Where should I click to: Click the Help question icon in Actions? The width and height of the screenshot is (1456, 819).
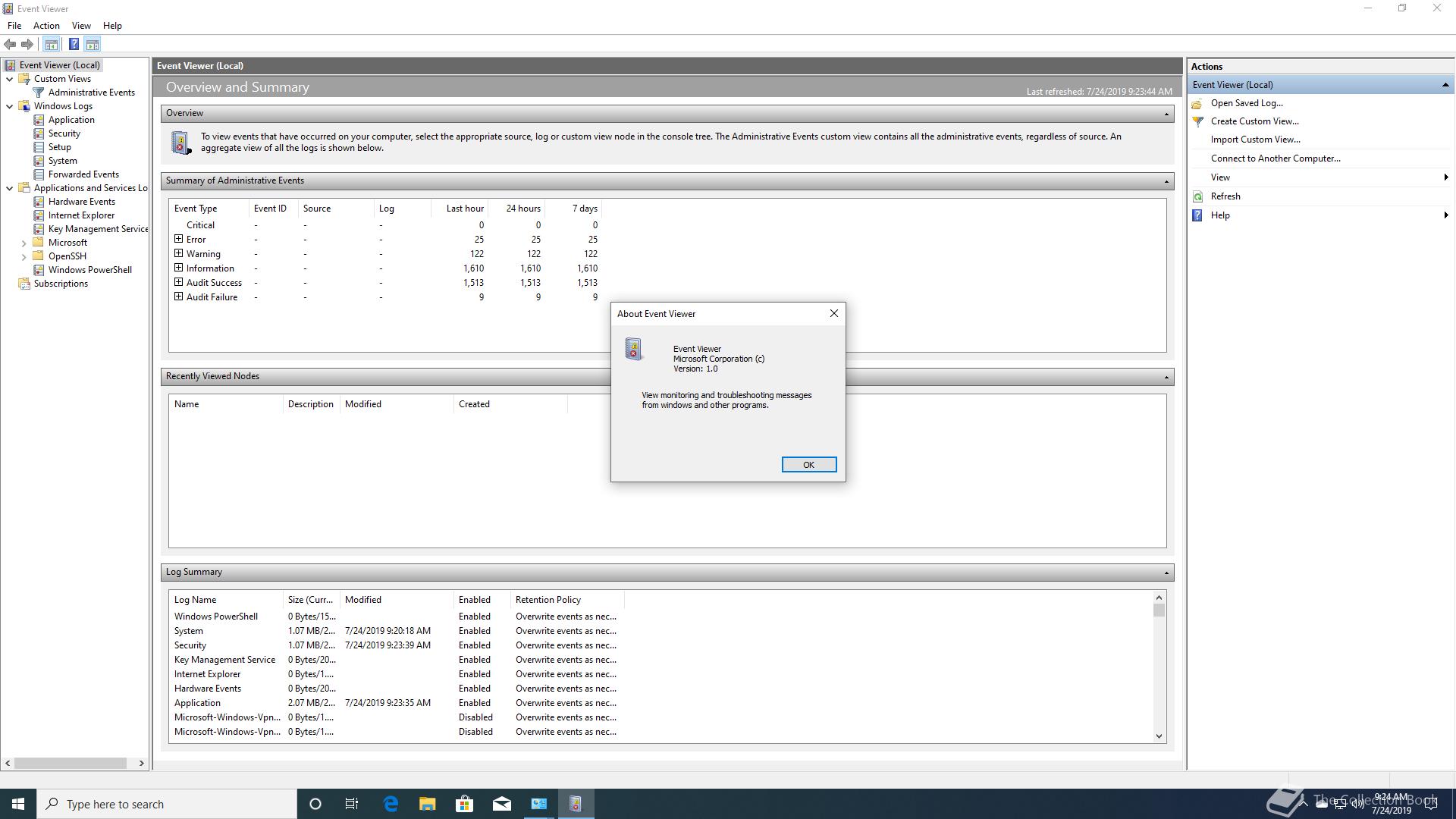click(1197, 215)
